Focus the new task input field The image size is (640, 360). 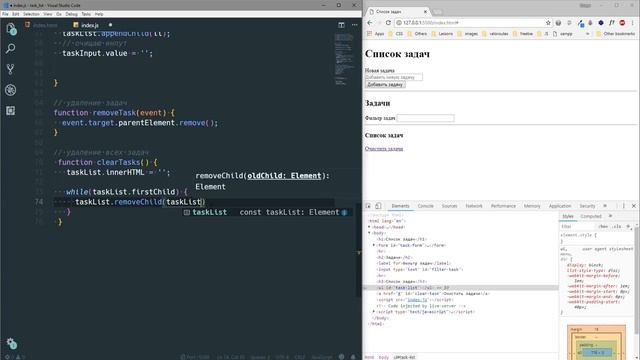point(394,77)
